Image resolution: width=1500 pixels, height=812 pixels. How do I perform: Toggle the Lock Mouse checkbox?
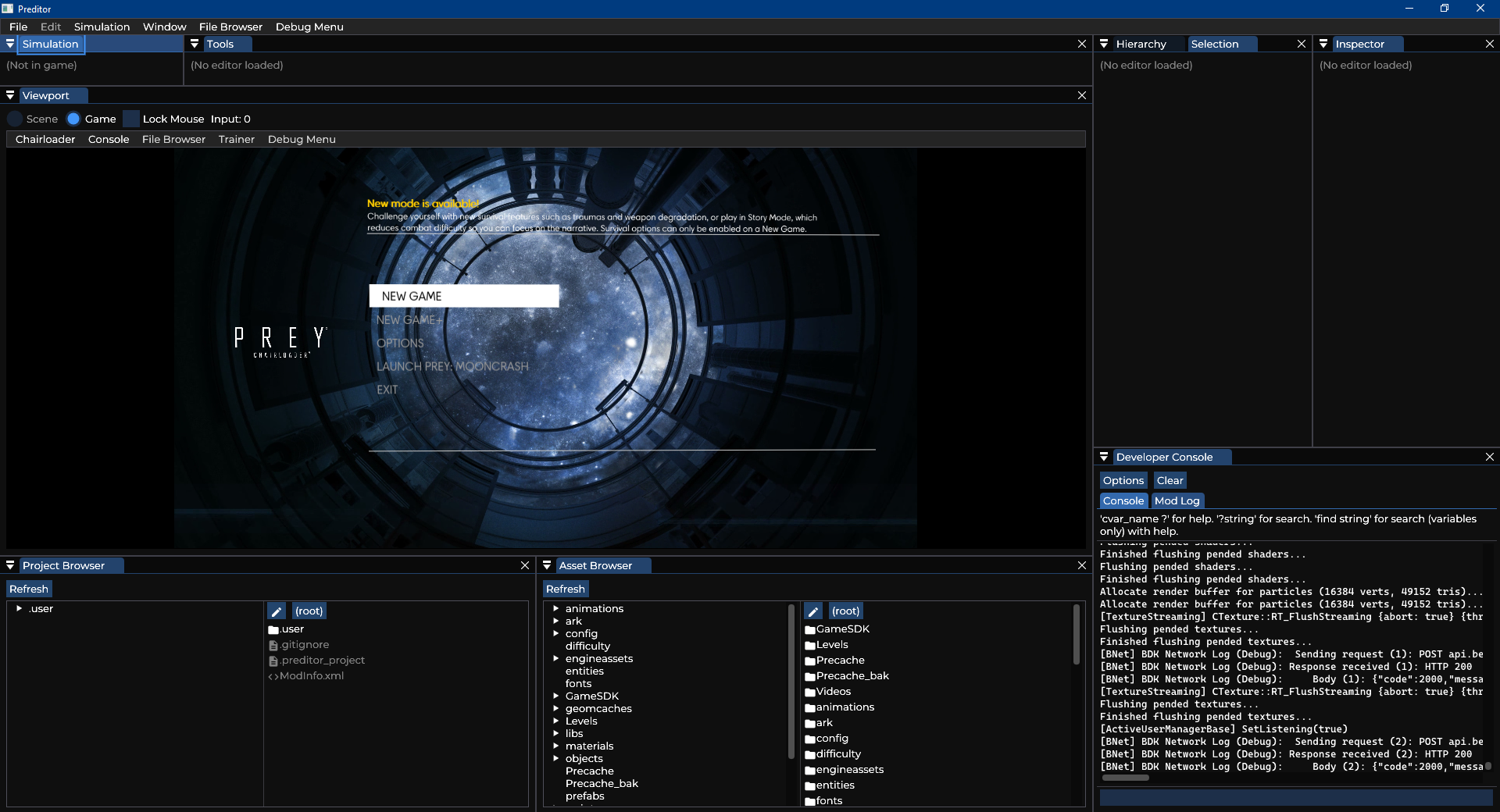131,119
